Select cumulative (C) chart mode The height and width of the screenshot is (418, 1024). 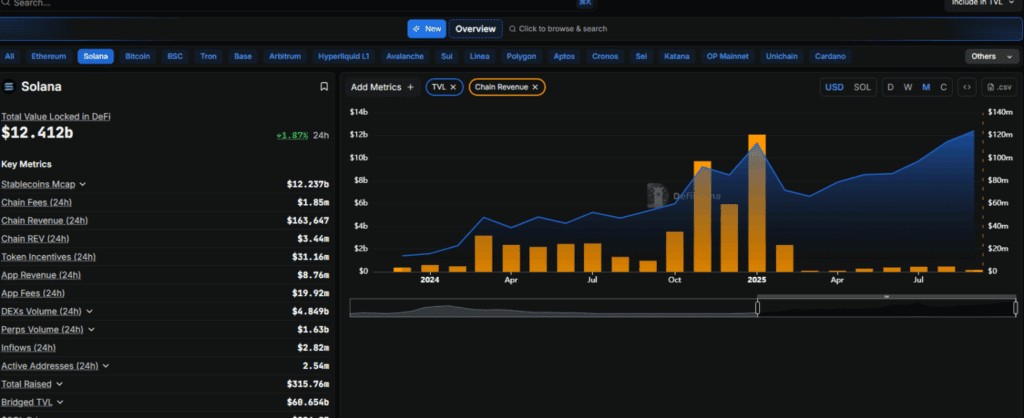pyautogui.click(x=943, y=87)
